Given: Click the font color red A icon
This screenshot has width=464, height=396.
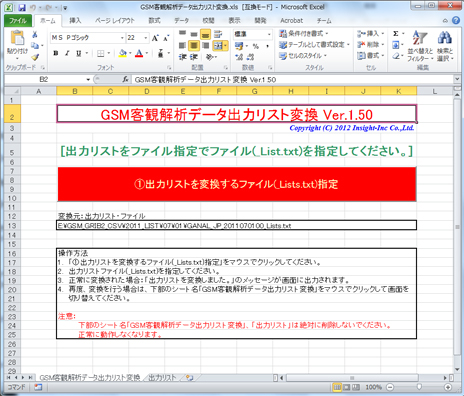Looking at the screenshot, I should pyautogui.click(x=139, y=53).
